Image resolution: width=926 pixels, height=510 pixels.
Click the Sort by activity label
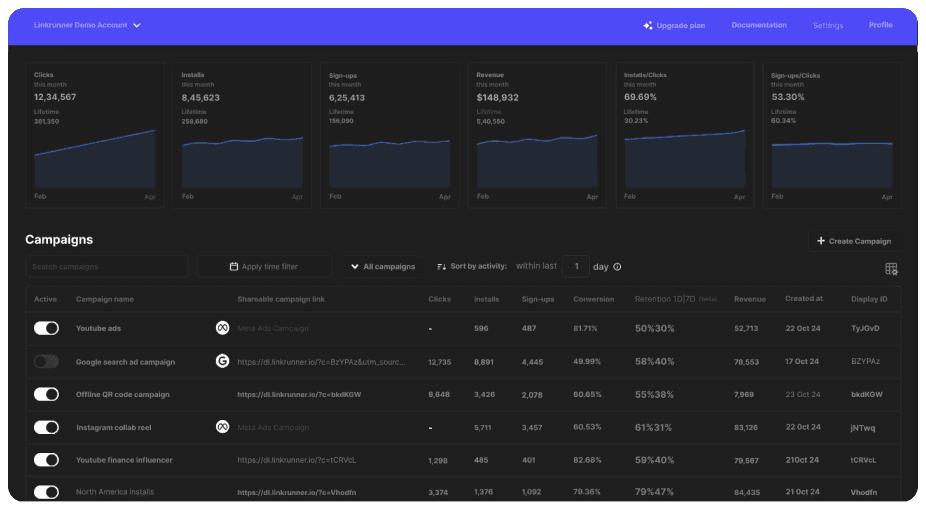click(x=478, y=266)
